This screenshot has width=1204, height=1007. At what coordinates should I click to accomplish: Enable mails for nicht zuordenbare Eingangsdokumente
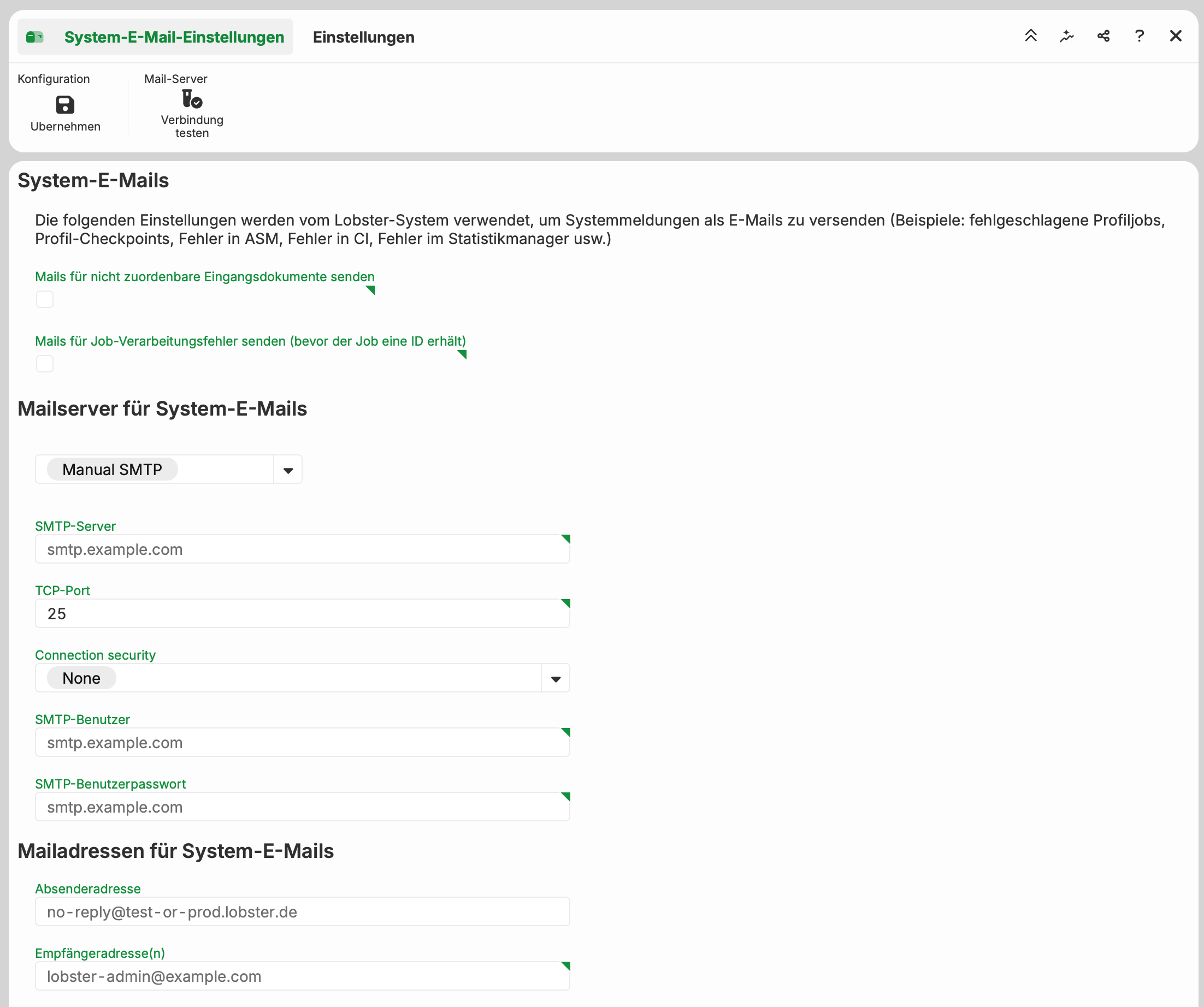click(45, 299)
